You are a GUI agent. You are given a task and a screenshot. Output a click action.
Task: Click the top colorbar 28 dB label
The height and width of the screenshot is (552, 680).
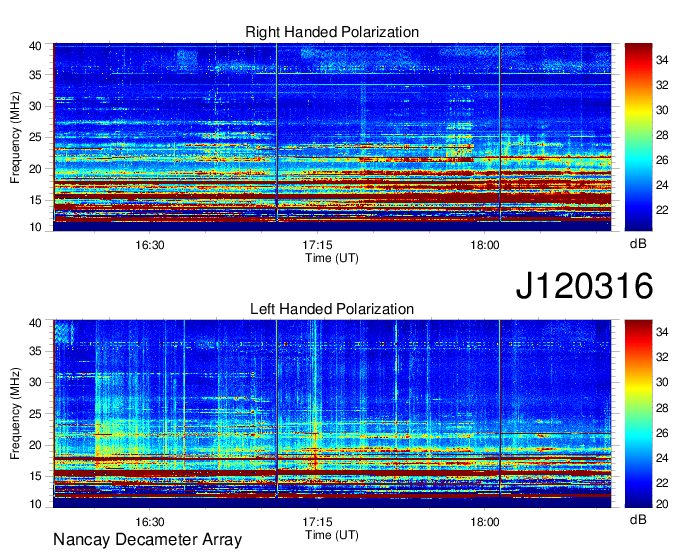click(x=662, y=135)
